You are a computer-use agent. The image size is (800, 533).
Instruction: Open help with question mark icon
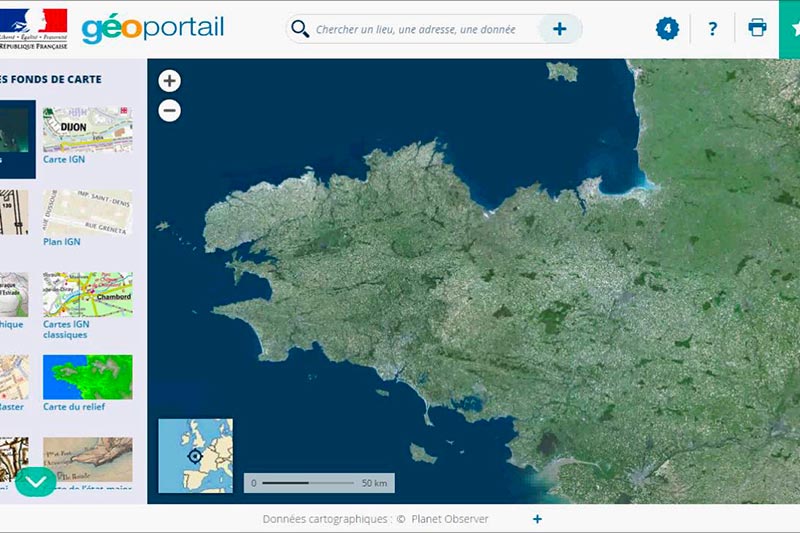tap(712, 29)
